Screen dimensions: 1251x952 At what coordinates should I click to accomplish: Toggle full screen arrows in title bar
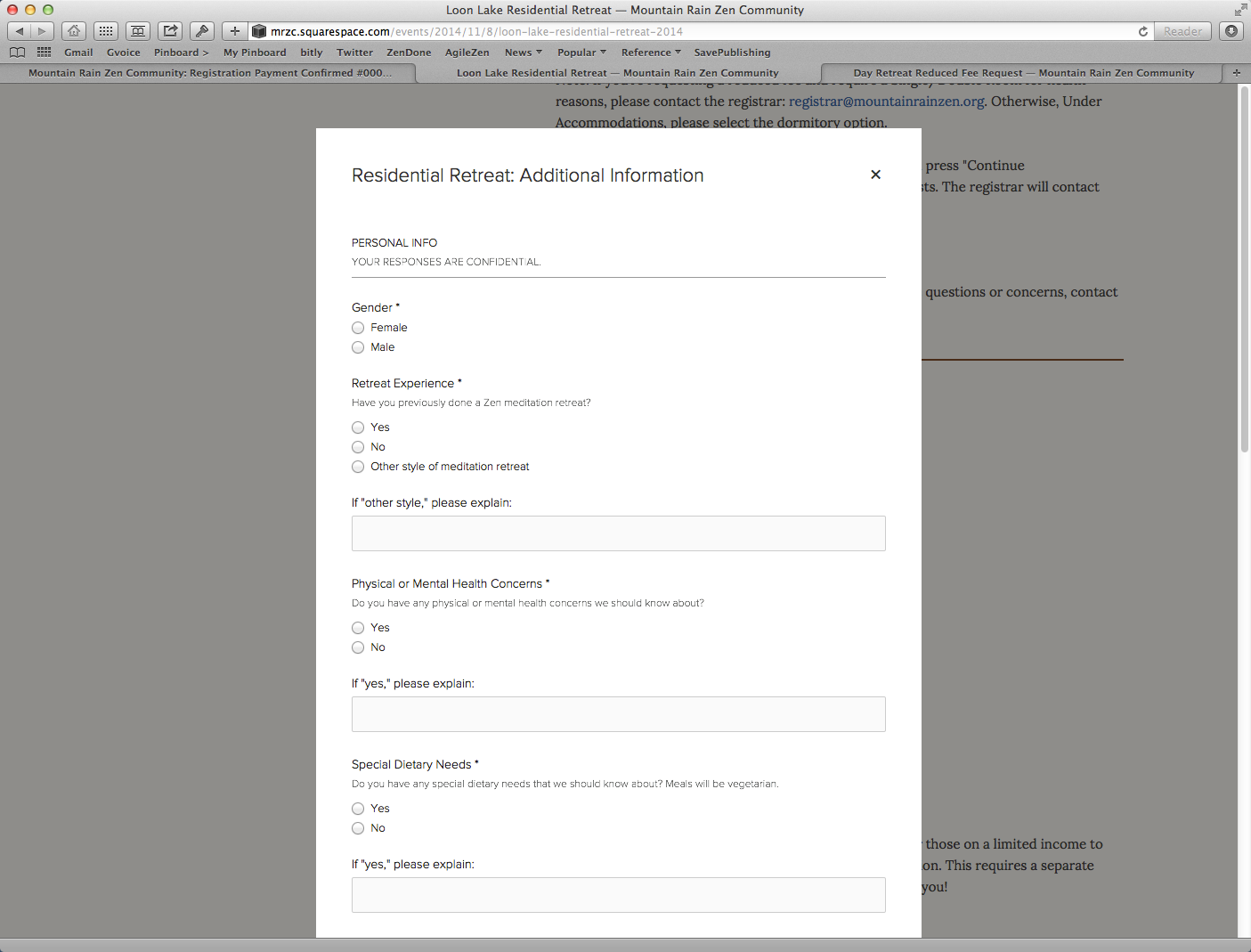(x=1240, y=10)
